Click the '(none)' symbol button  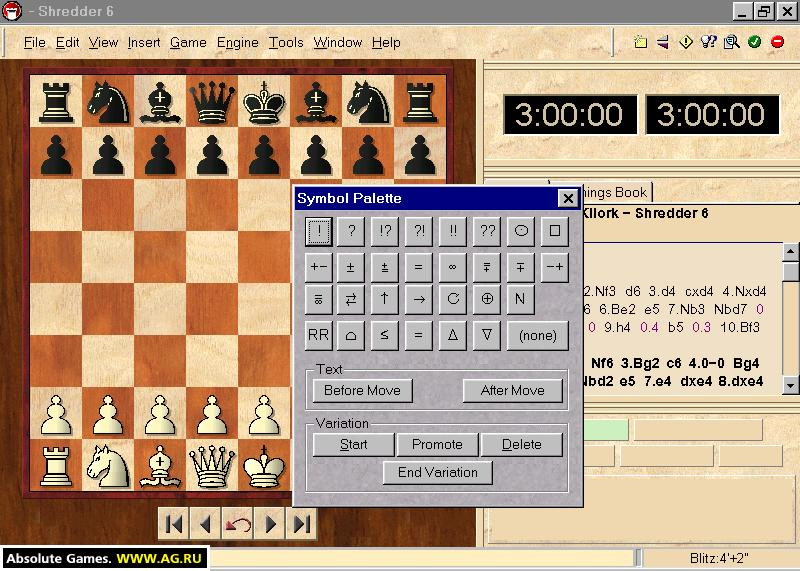pyautogui.click(x=538, y=335)
